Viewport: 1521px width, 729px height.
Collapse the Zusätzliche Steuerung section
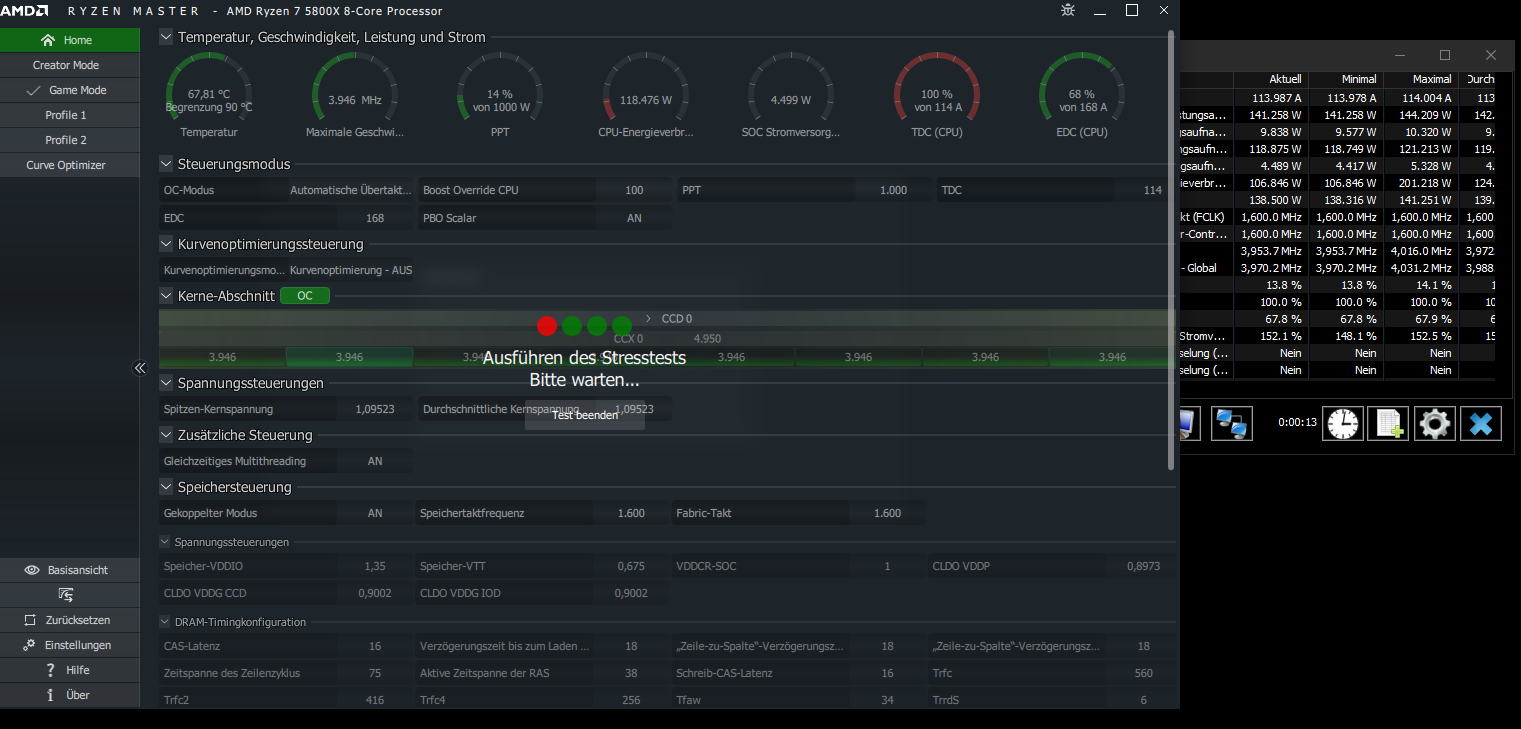166,435
